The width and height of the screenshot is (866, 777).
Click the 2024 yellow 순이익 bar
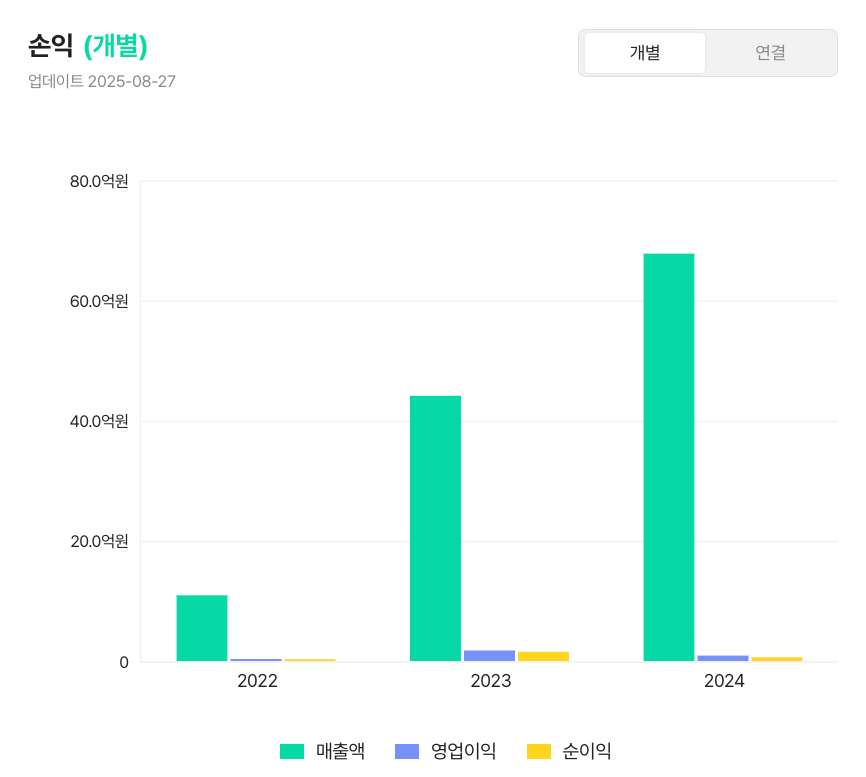pyautogui.click(x=777, y=659)
